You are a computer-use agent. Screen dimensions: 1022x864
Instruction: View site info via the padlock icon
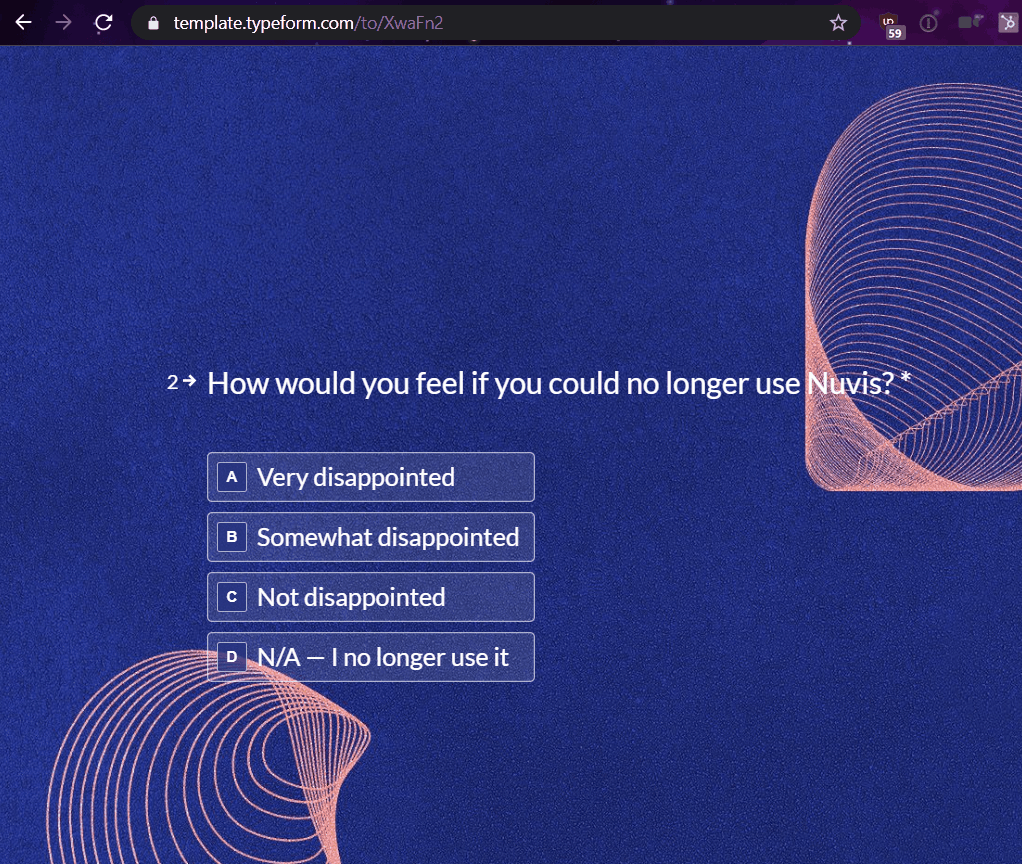tap(153, 23)
